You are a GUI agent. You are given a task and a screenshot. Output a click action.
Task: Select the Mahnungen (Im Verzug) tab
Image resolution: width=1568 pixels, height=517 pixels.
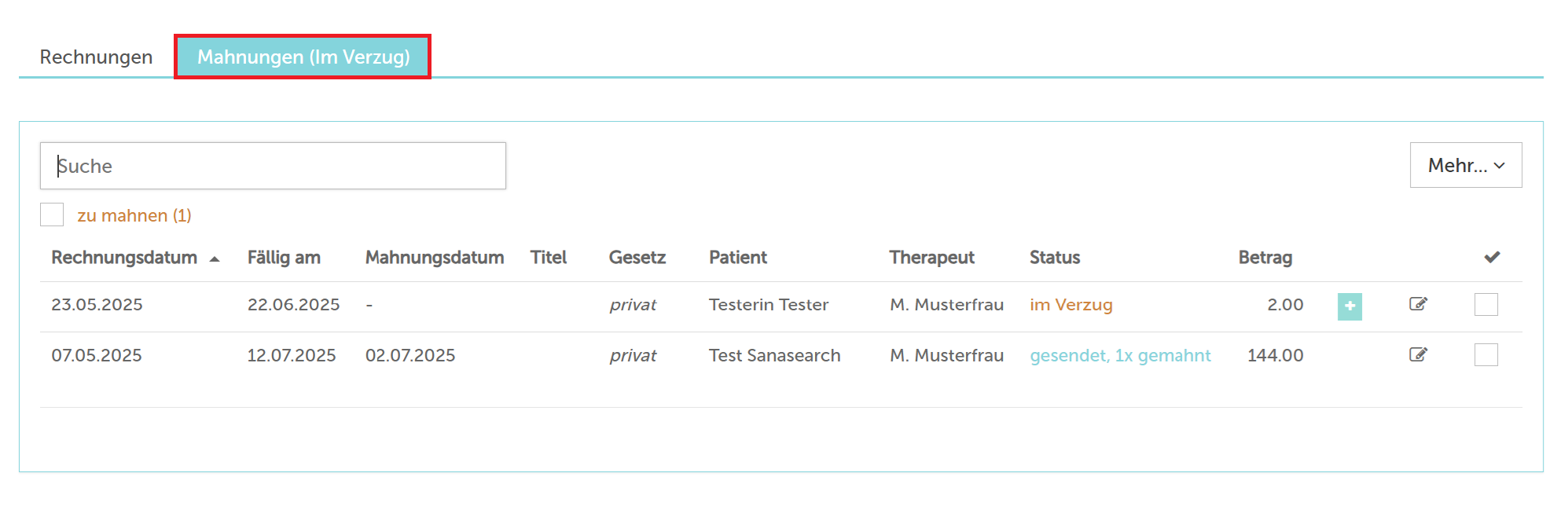(303, 57)
